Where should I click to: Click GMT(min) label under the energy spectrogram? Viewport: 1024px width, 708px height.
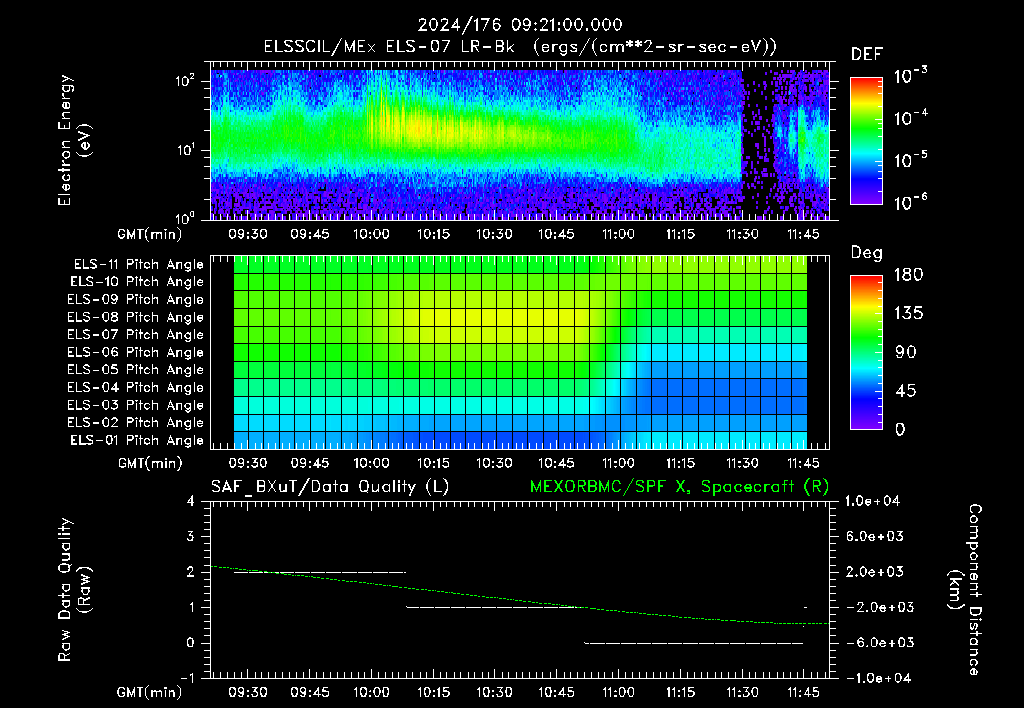[150, 234]
